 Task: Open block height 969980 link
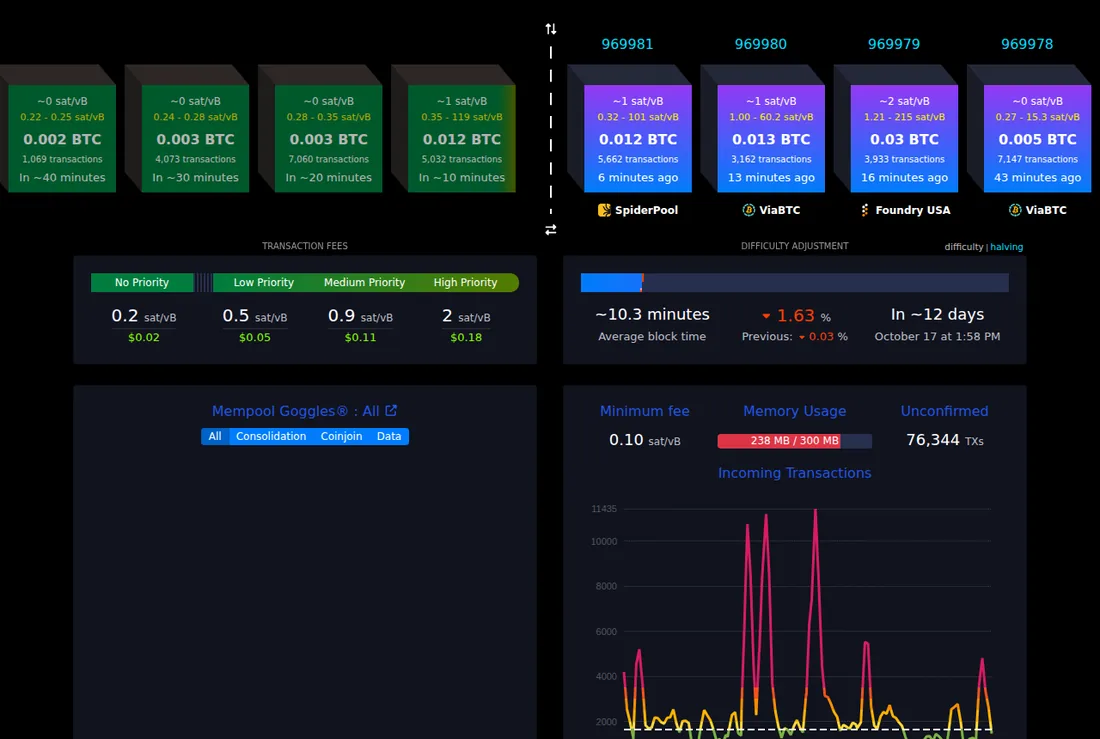(x=760, y=44)
